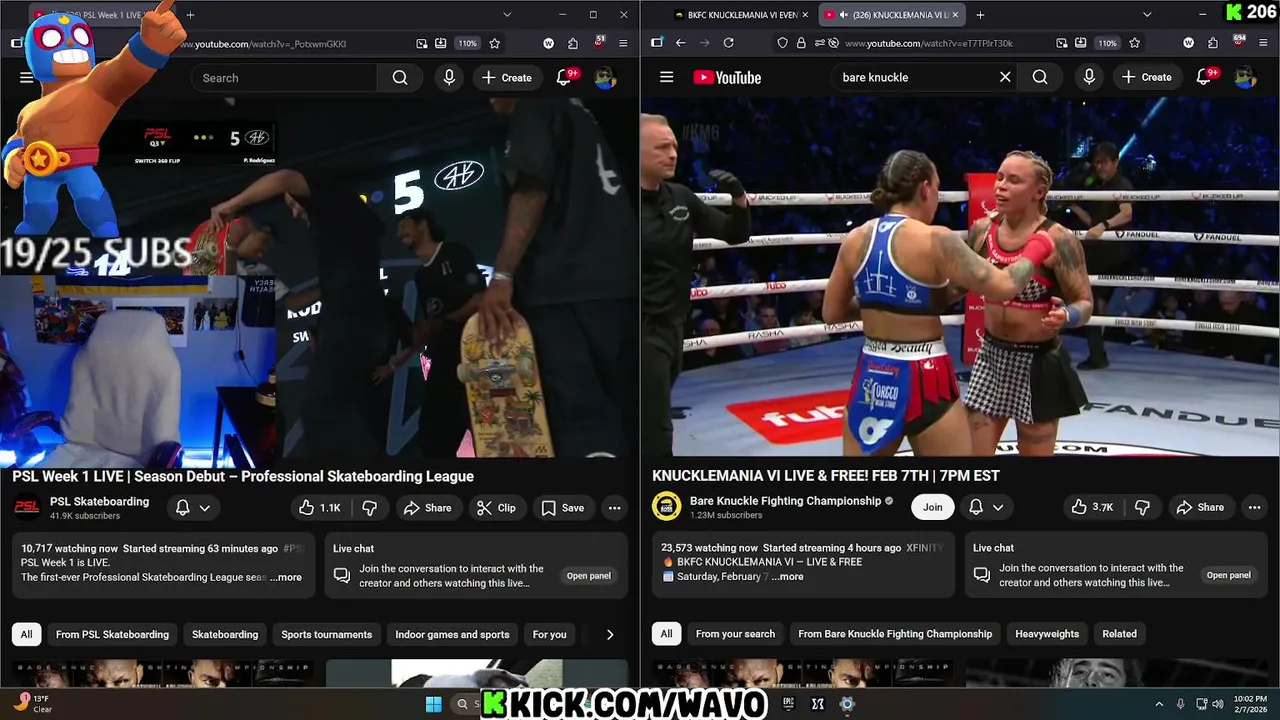Click padlock site info in right browser
1280x720 pixels.
point(801,43)
